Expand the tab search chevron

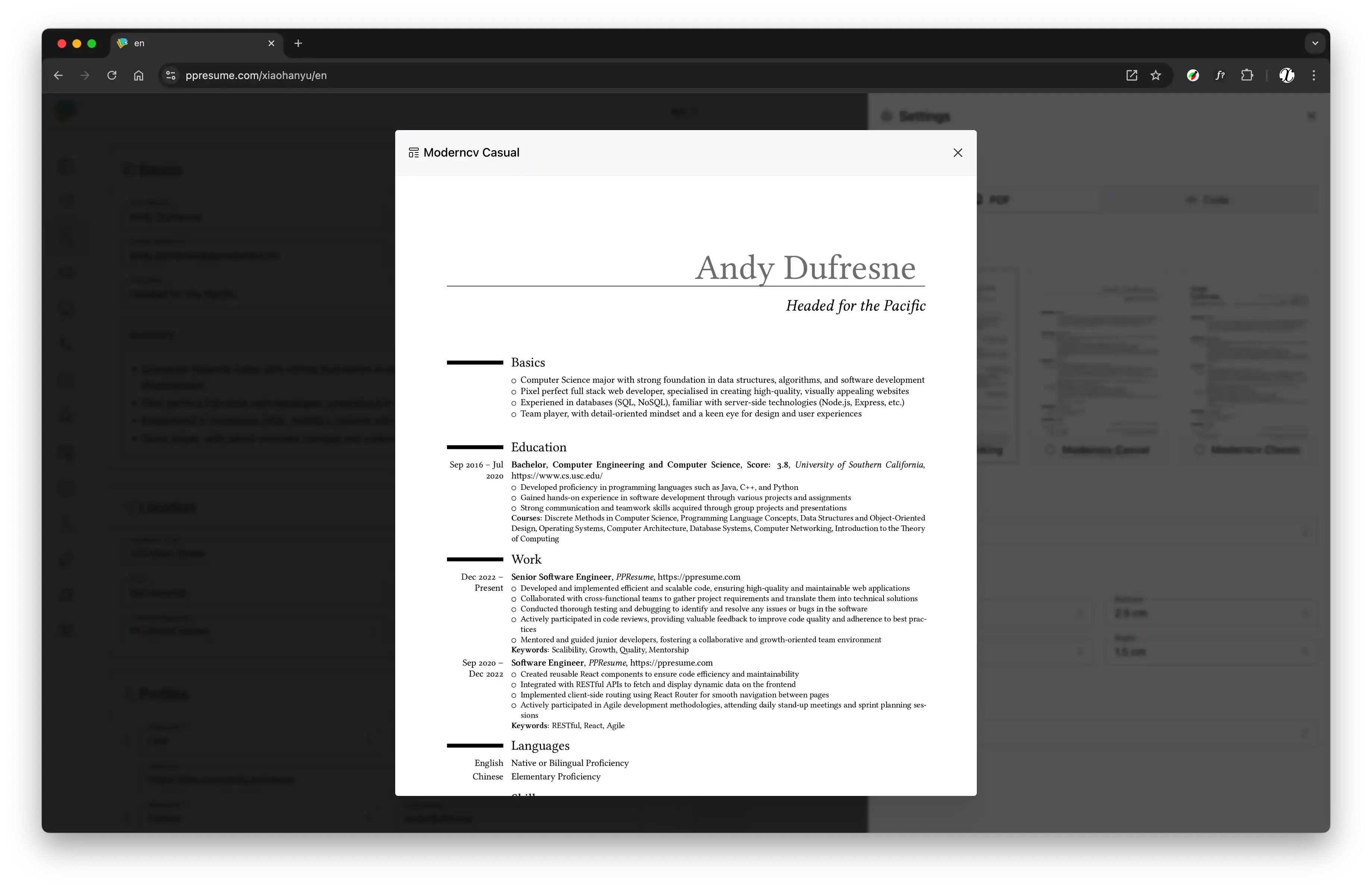point(1315,43)
